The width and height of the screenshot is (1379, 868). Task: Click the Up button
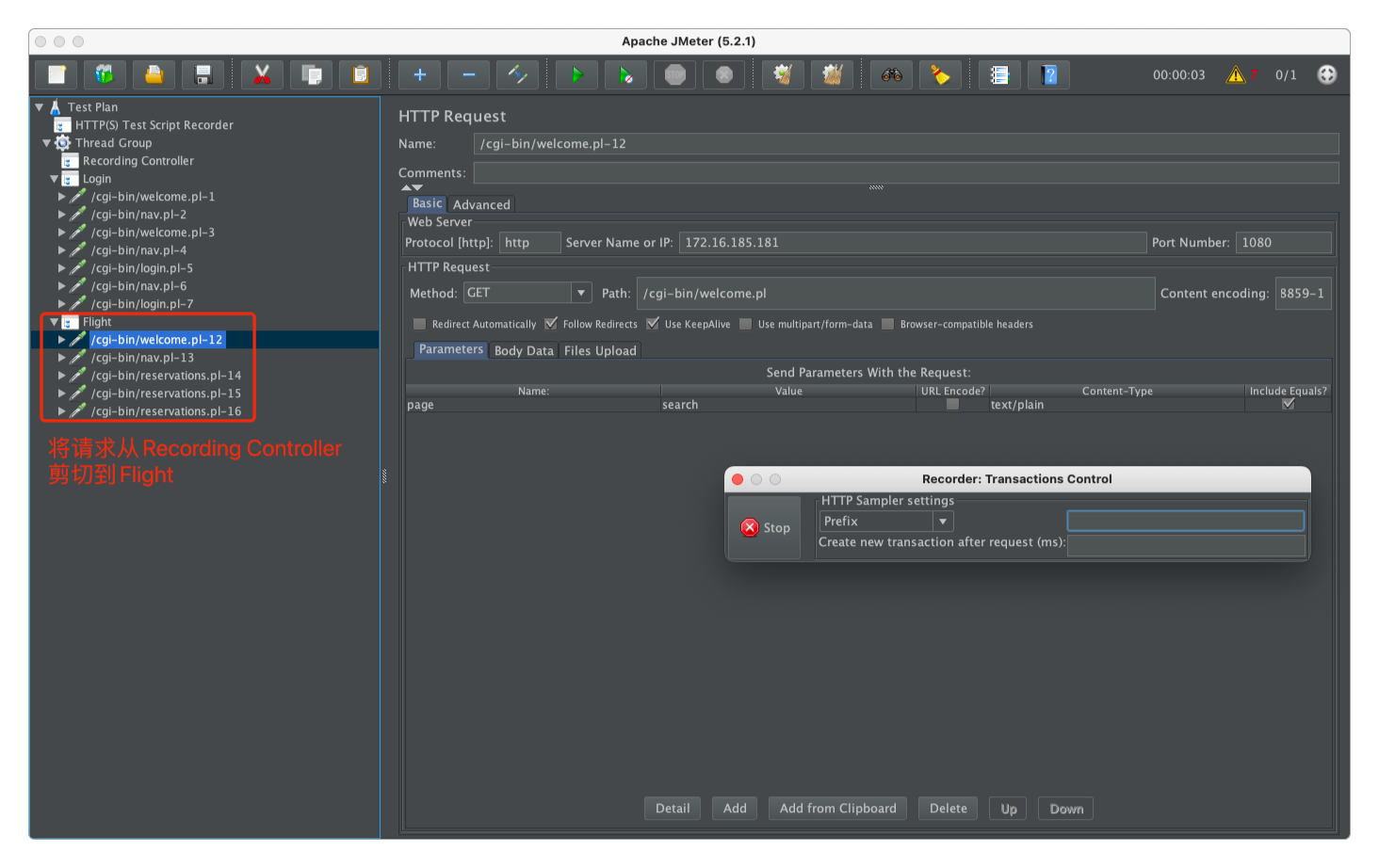(x=1009, y=809)
